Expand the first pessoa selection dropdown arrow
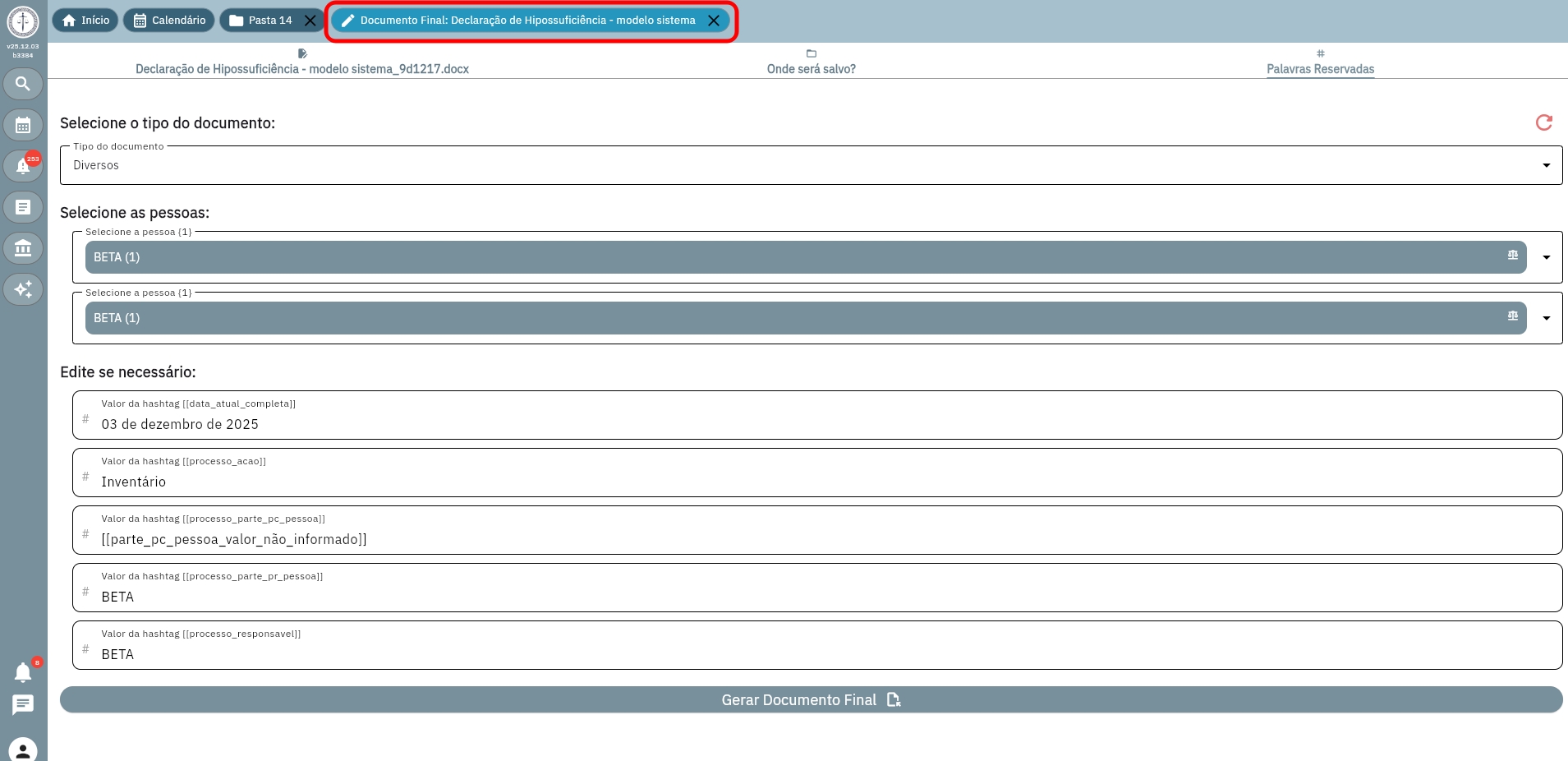The height and width of the screenshot is (761, 1568). 1546,257
